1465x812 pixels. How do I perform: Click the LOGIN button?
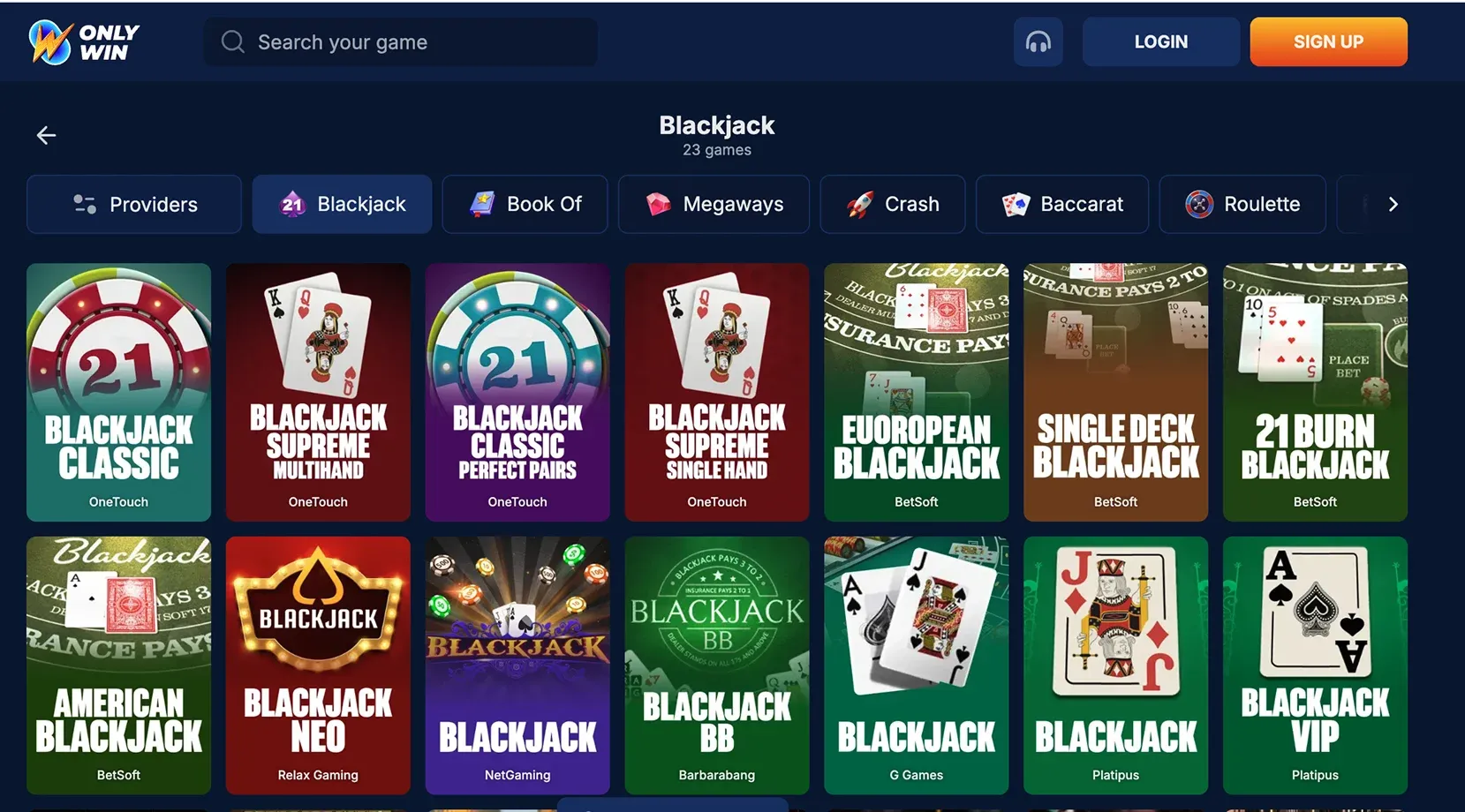click(1161, 41)
